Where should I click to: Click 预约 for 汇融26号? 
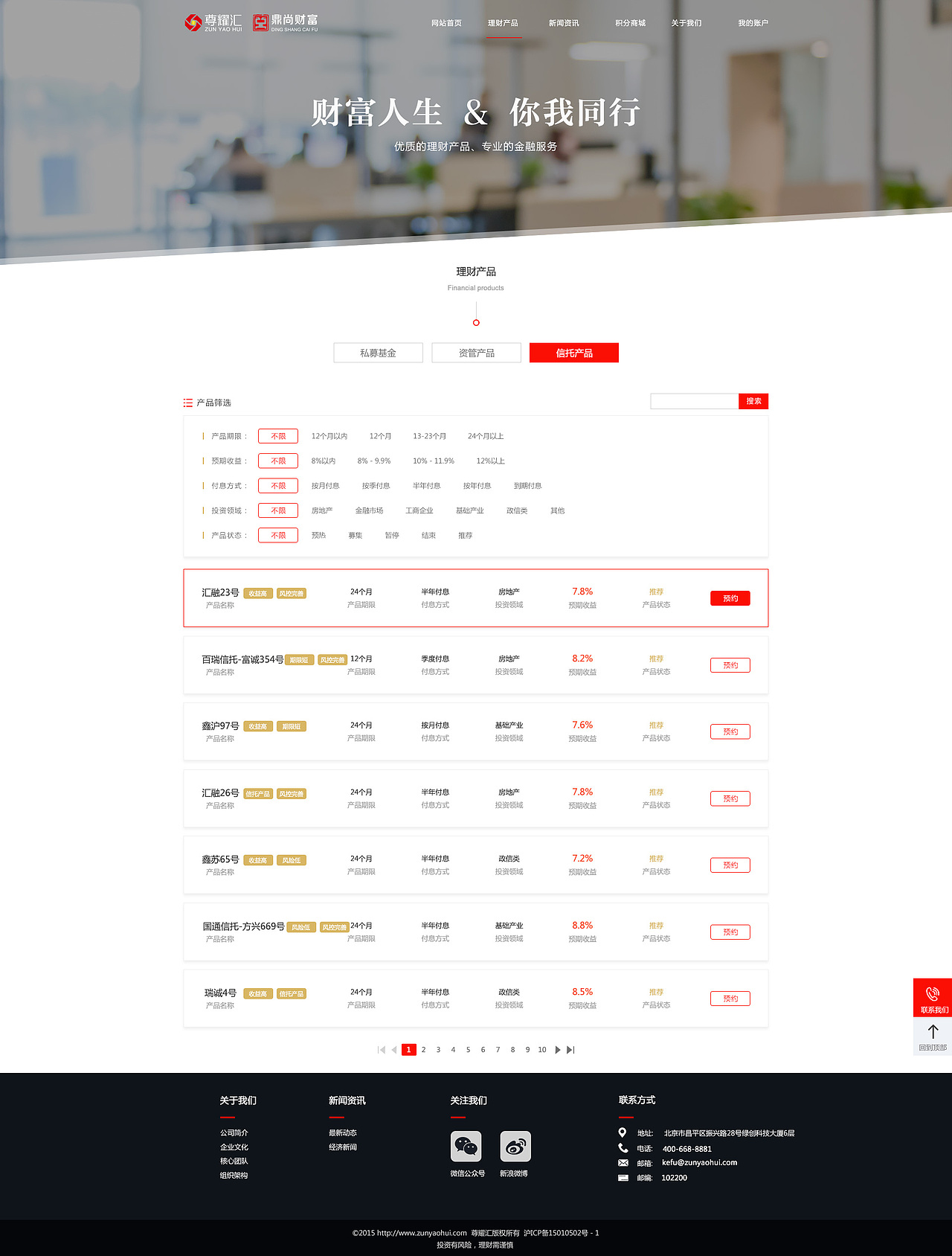[730, 798]
